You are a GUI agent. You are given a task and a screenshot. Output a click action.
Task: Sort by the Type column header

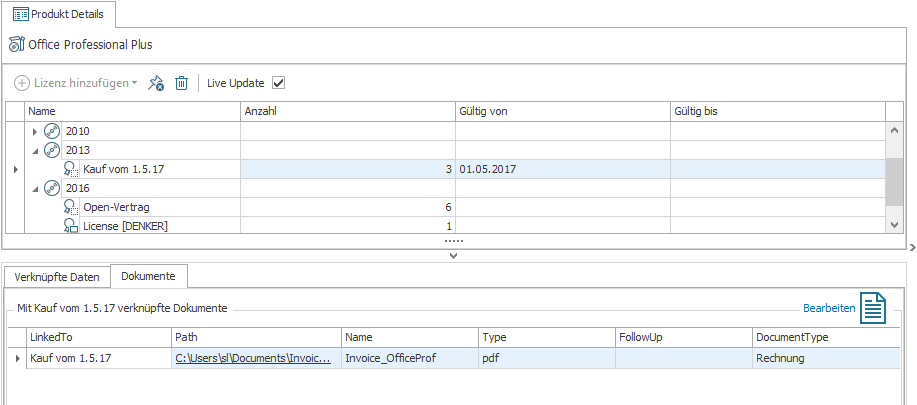[547, 337]
